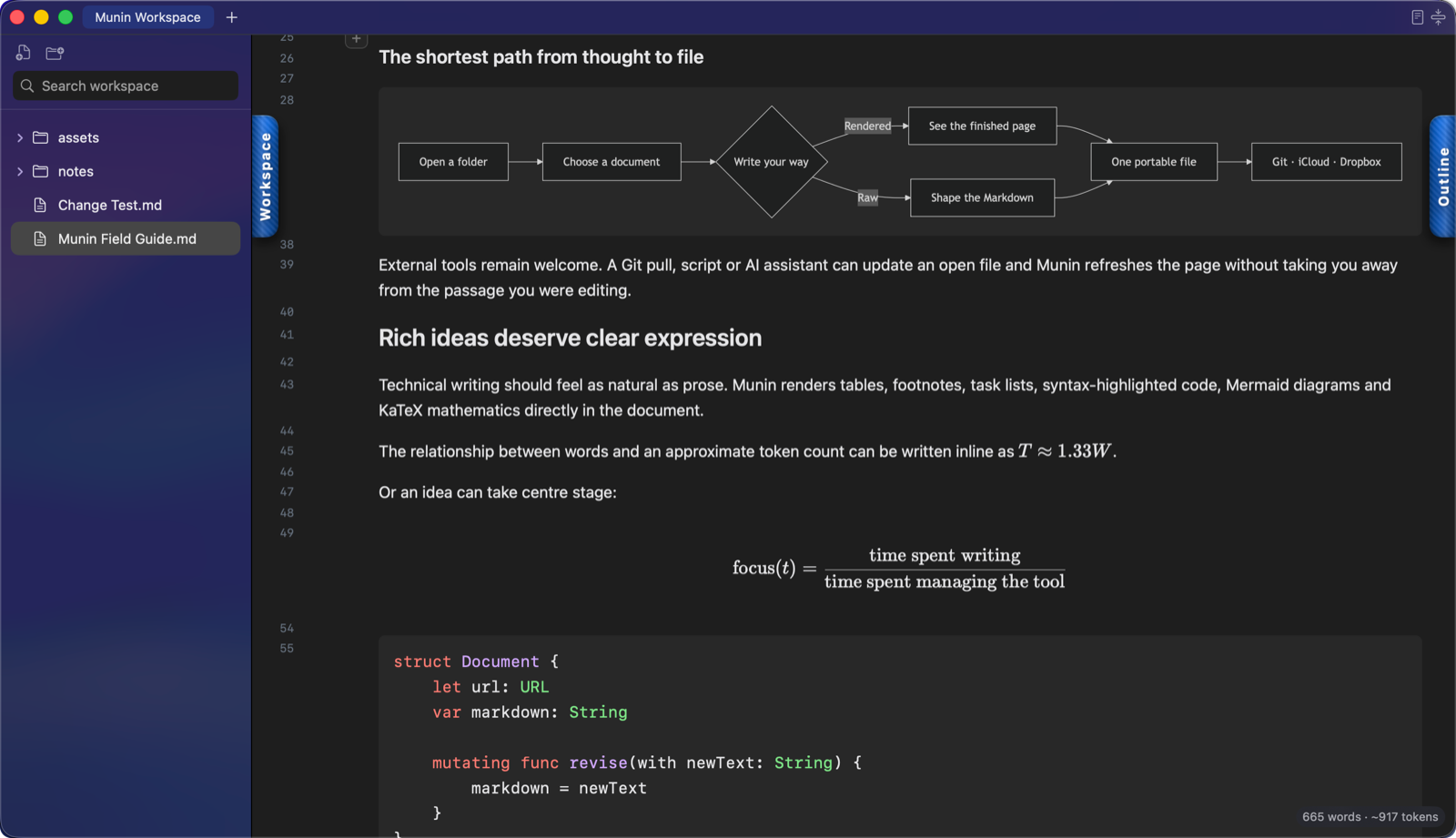Click the search magnifier icon
Image resolution: width=1456 pixels, height=838 pixels.
(27, 86)
